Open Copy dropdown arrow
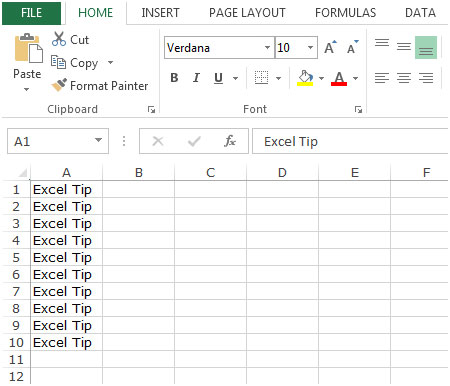The image size is (450, 386). pos(110,62)
